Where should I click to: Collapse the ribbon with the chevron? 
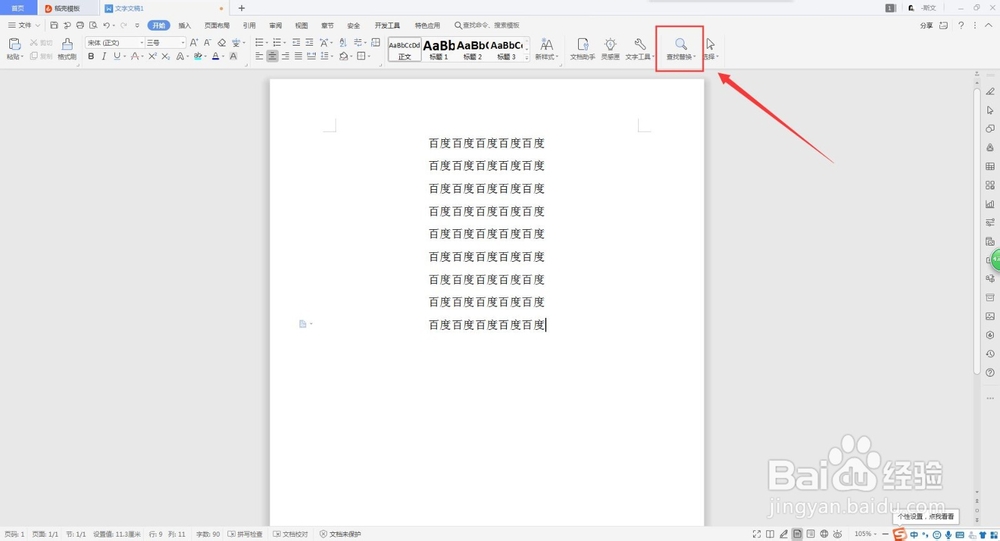pos(989,26)
